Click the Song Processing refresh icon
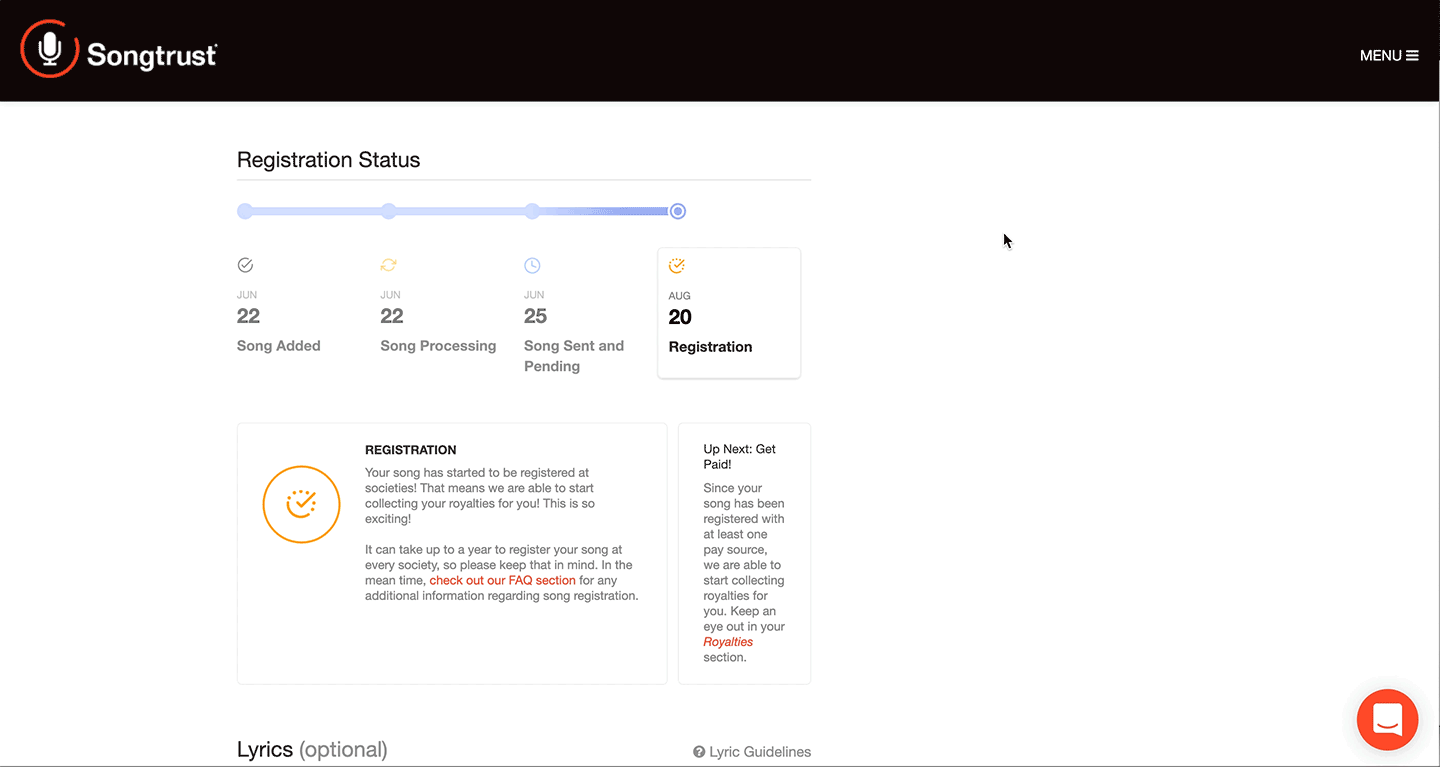This screenshot has height=767, width=1440. 389,265
